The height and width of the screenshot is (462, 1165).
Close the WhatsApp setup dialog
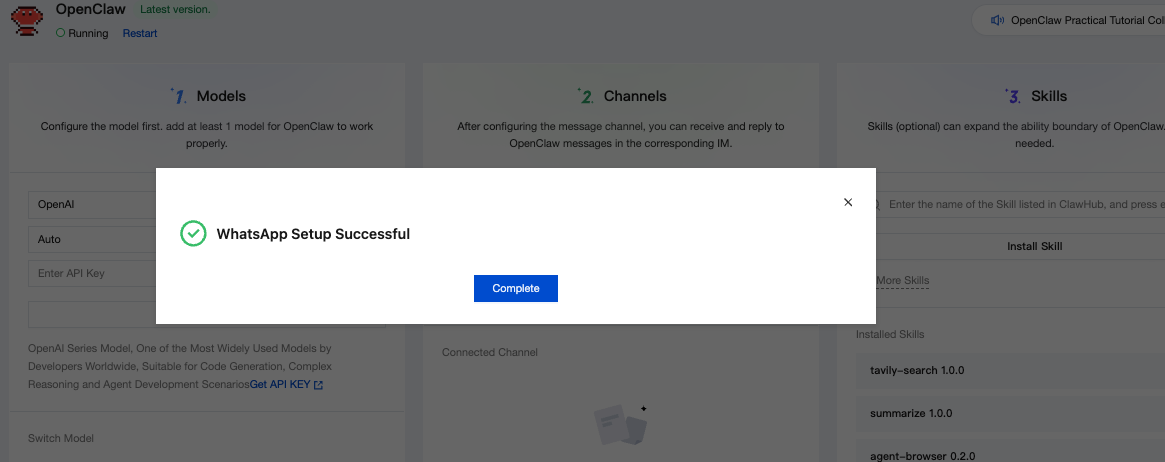coord(848,202)
